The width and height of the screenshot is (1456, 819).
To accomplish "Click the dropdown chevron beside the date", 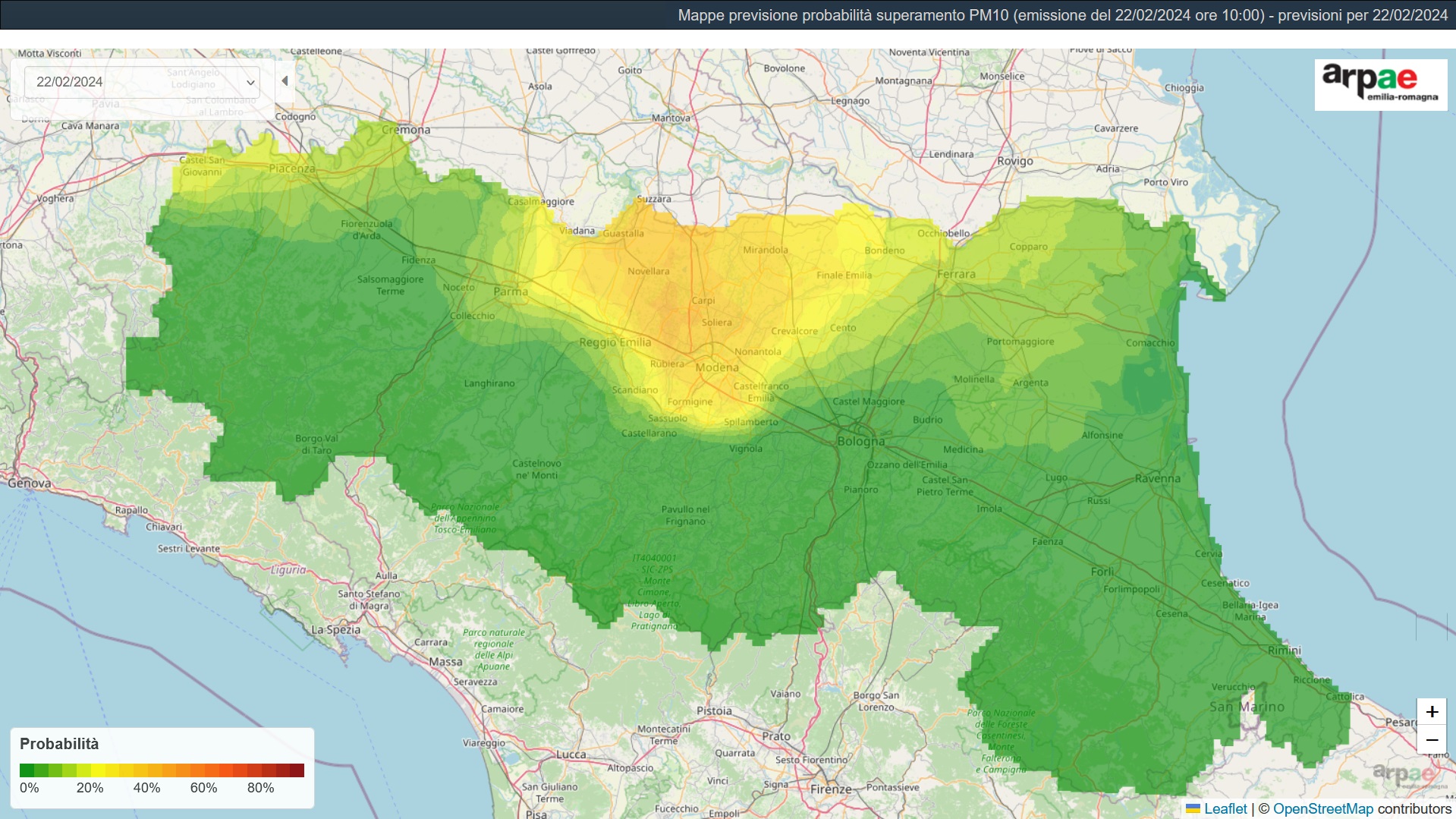I will pyautogui.click(x=250, y=82).
